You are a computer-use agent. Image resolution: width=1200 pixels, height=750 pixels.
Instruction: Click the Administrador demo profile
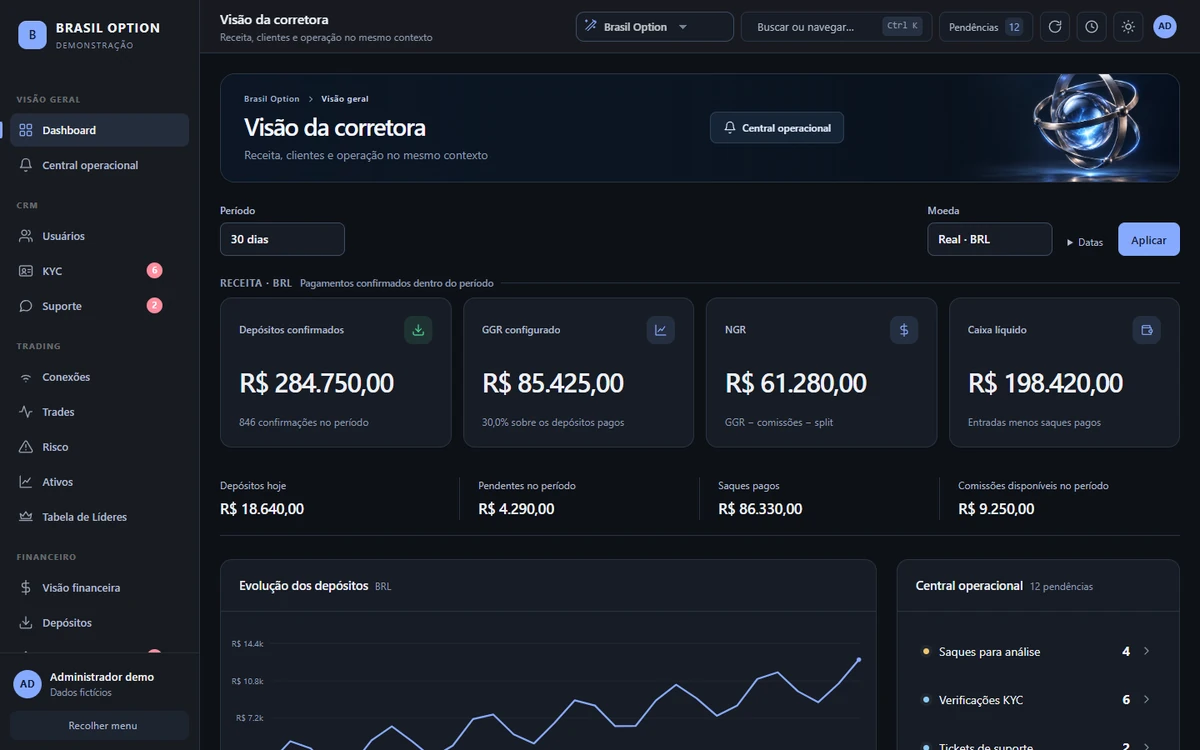[x=99, y=684]
